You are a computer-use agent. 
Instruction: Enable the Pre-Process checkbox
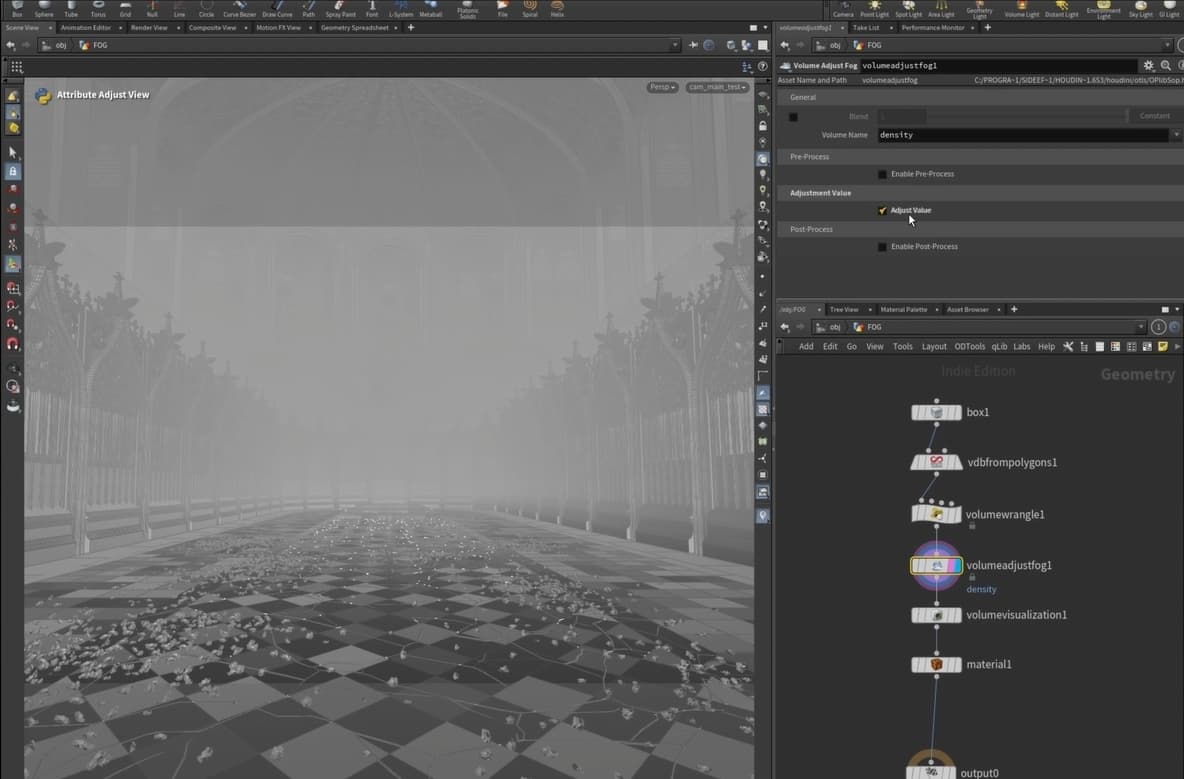pos(882,174)
